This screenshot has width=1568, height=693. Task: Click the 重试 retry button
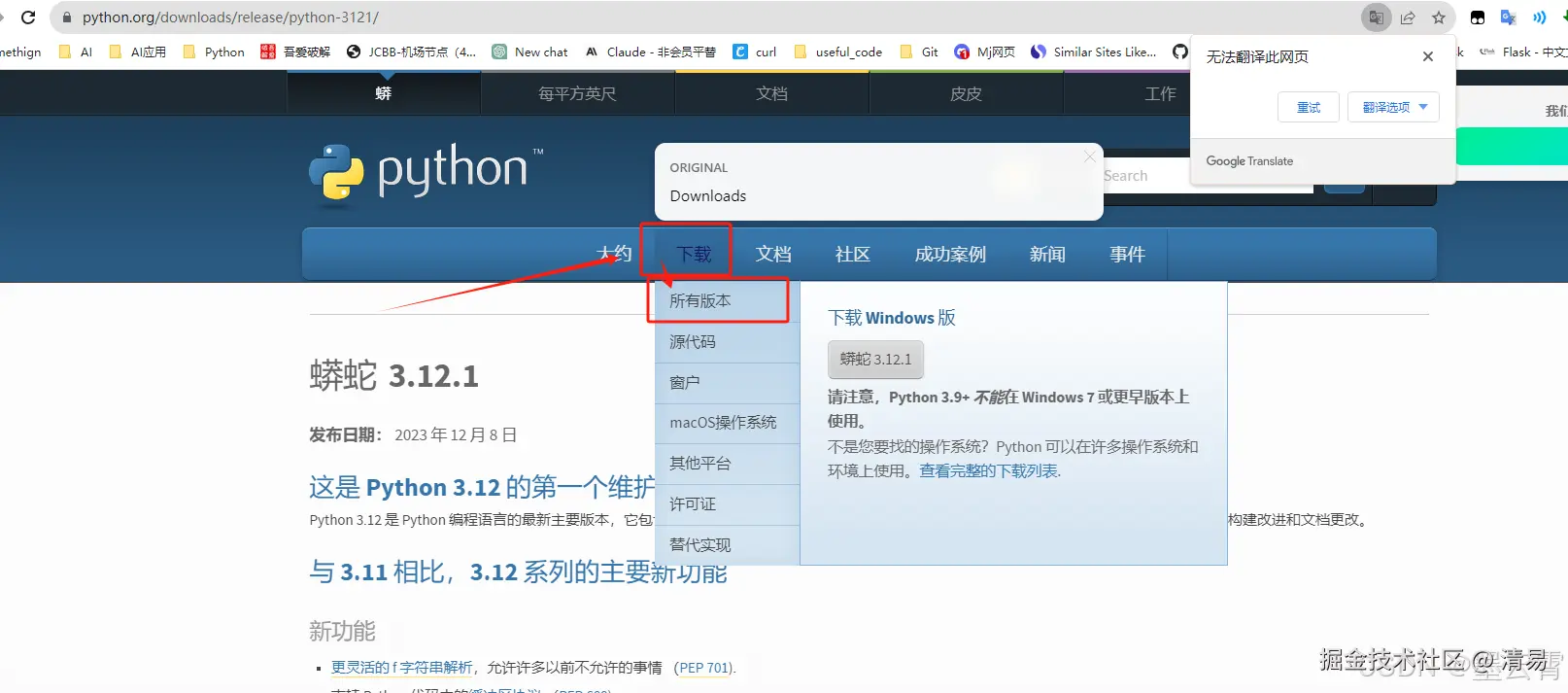click(1309, 107)
